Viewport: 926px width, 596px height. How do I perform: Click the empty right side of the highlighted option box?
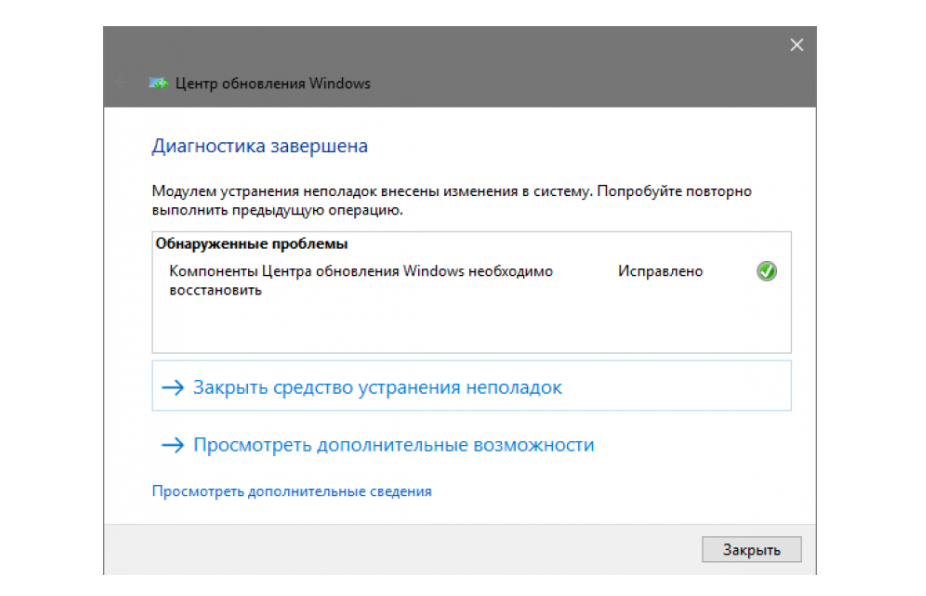coord(700,388)
